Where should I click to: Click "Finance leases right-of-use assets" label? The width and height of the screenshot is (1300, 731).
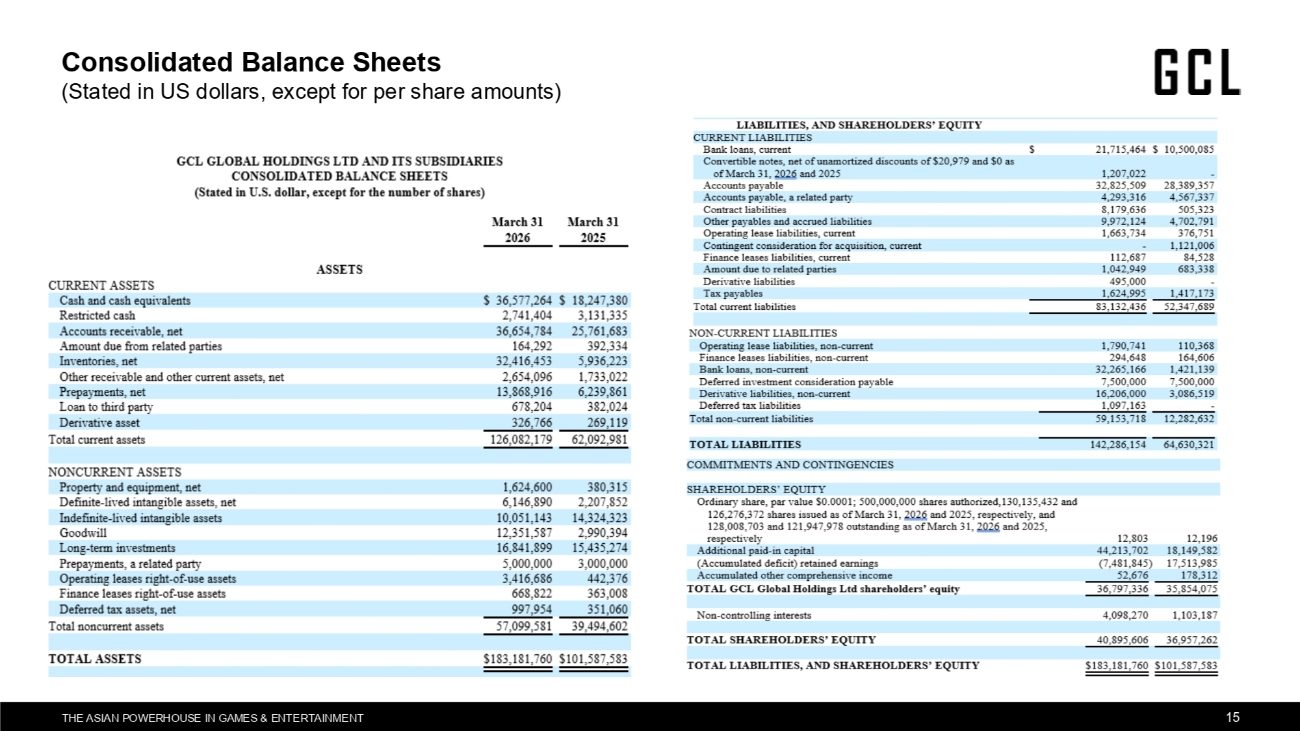pyautogui.click(x=144, y=594)
